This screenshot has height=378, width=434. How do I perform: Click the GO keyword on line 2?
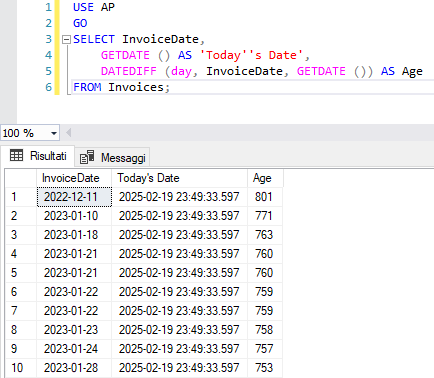(80, 23)
